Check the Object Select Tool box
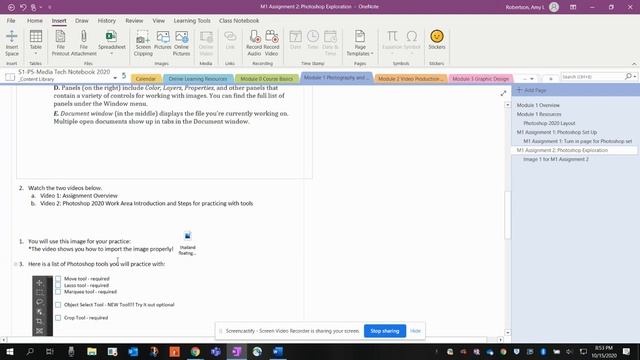This screenshot has width=640, height=360. coord(58,305)
